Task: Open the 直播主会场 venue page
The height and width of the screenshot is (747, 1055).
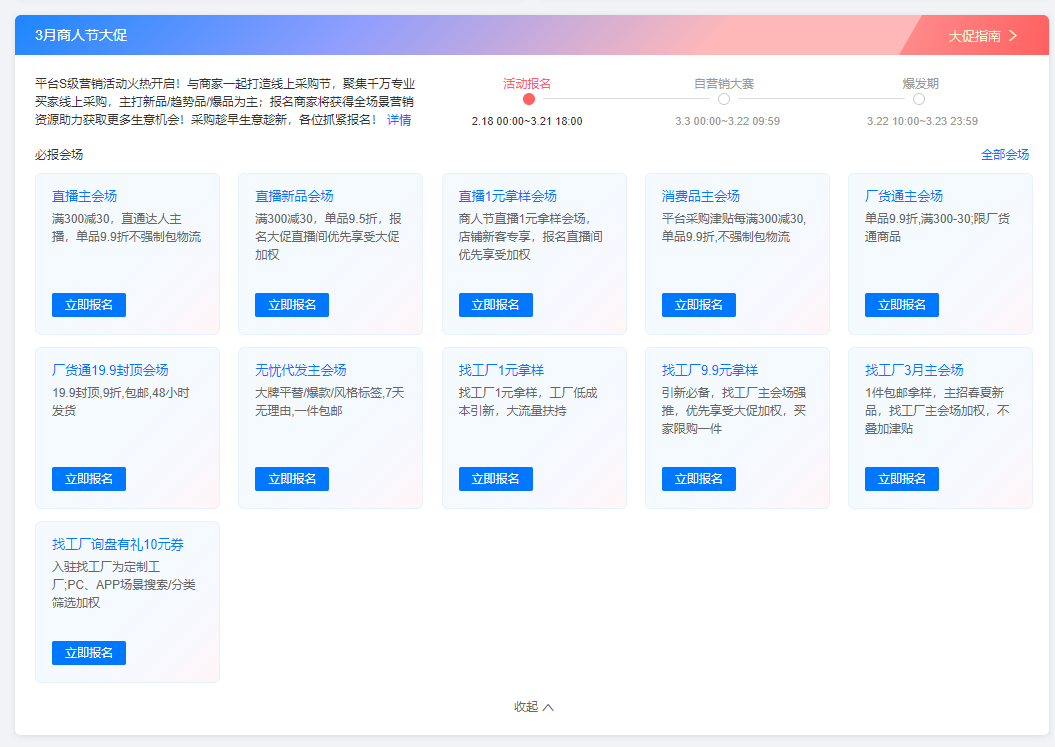Action: click(85, 196)
